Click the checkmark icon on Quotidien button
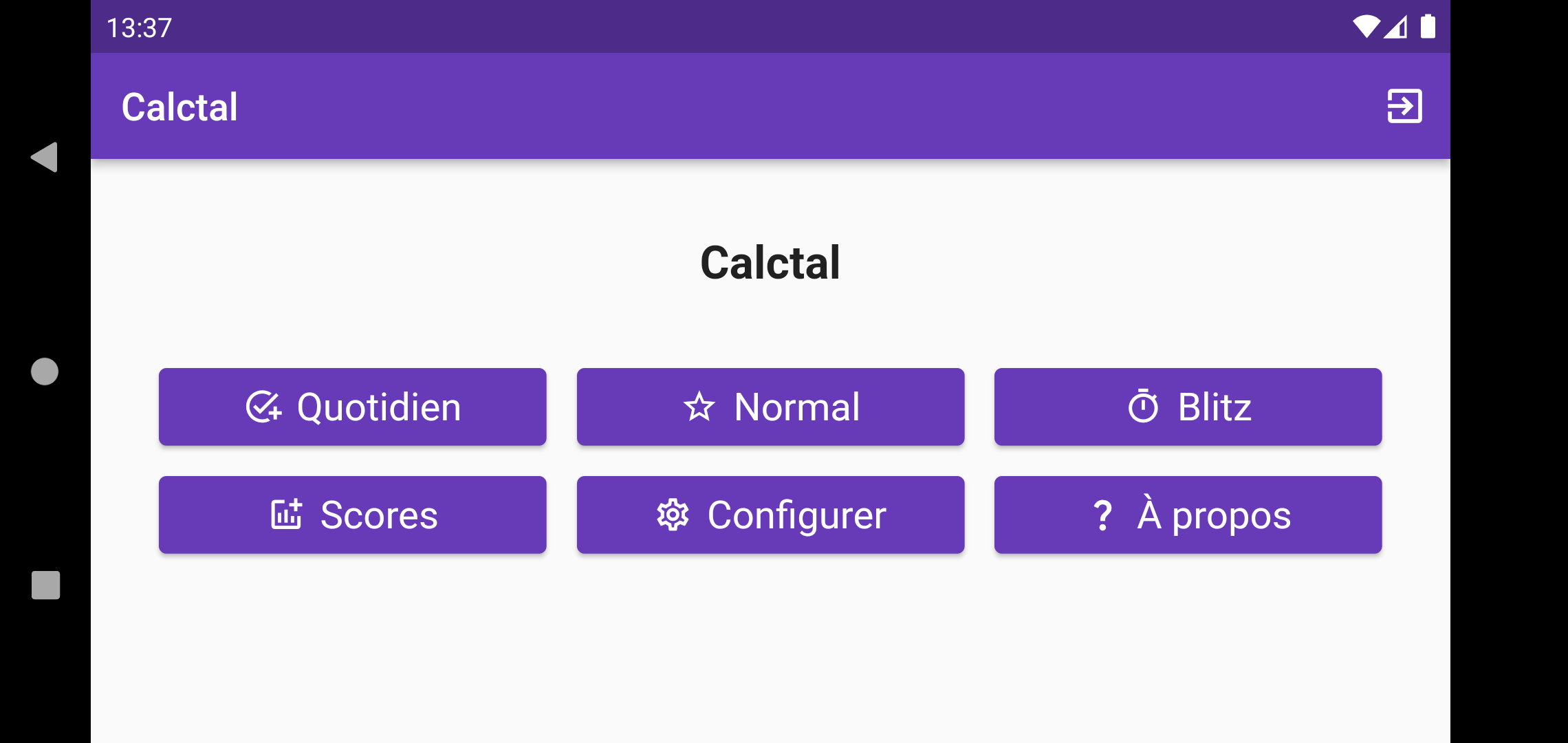The width and height of the screenshot is (1568, 743). point(264,406)
